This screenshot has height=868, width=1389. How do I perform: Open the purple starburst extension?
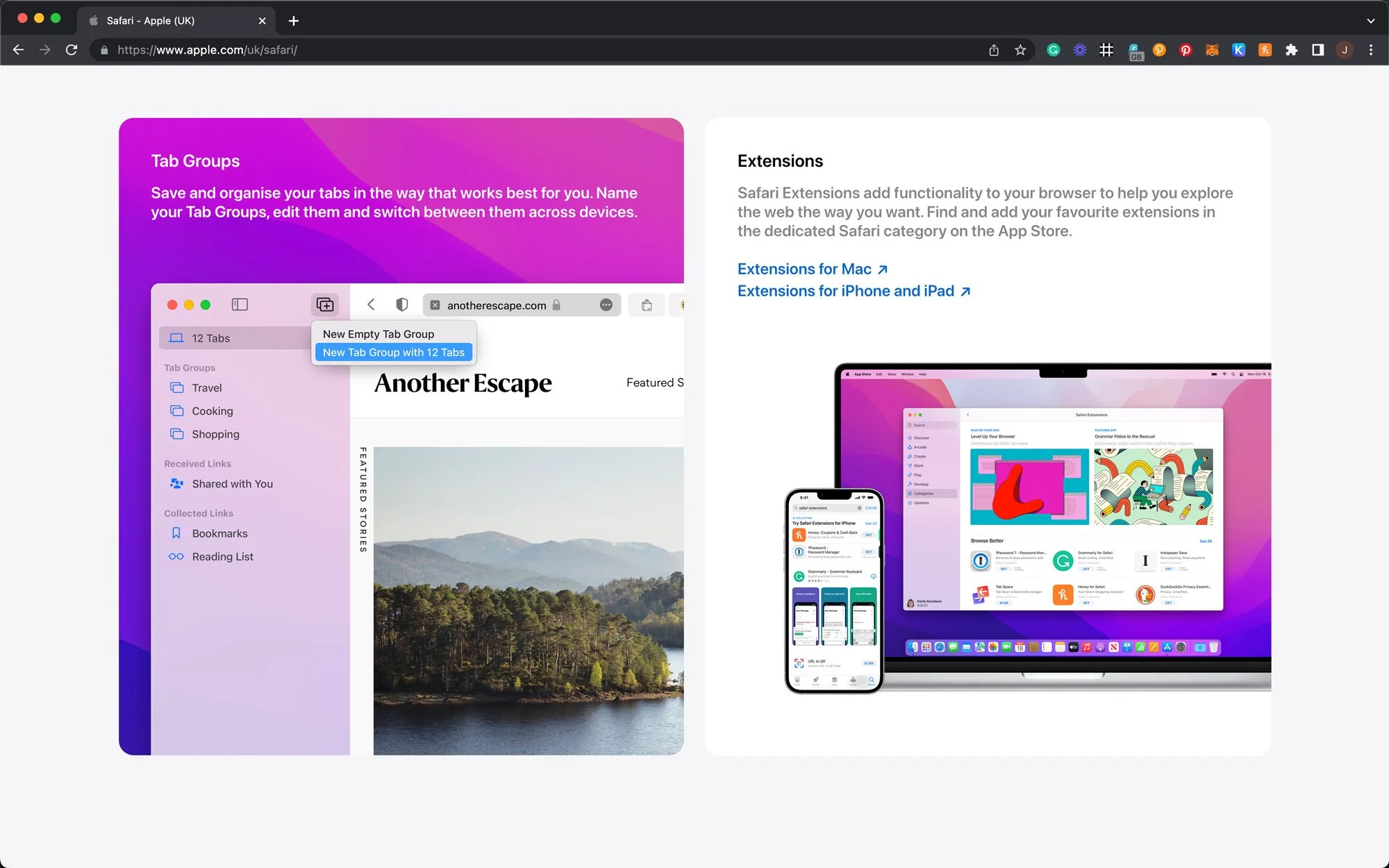1080,50
